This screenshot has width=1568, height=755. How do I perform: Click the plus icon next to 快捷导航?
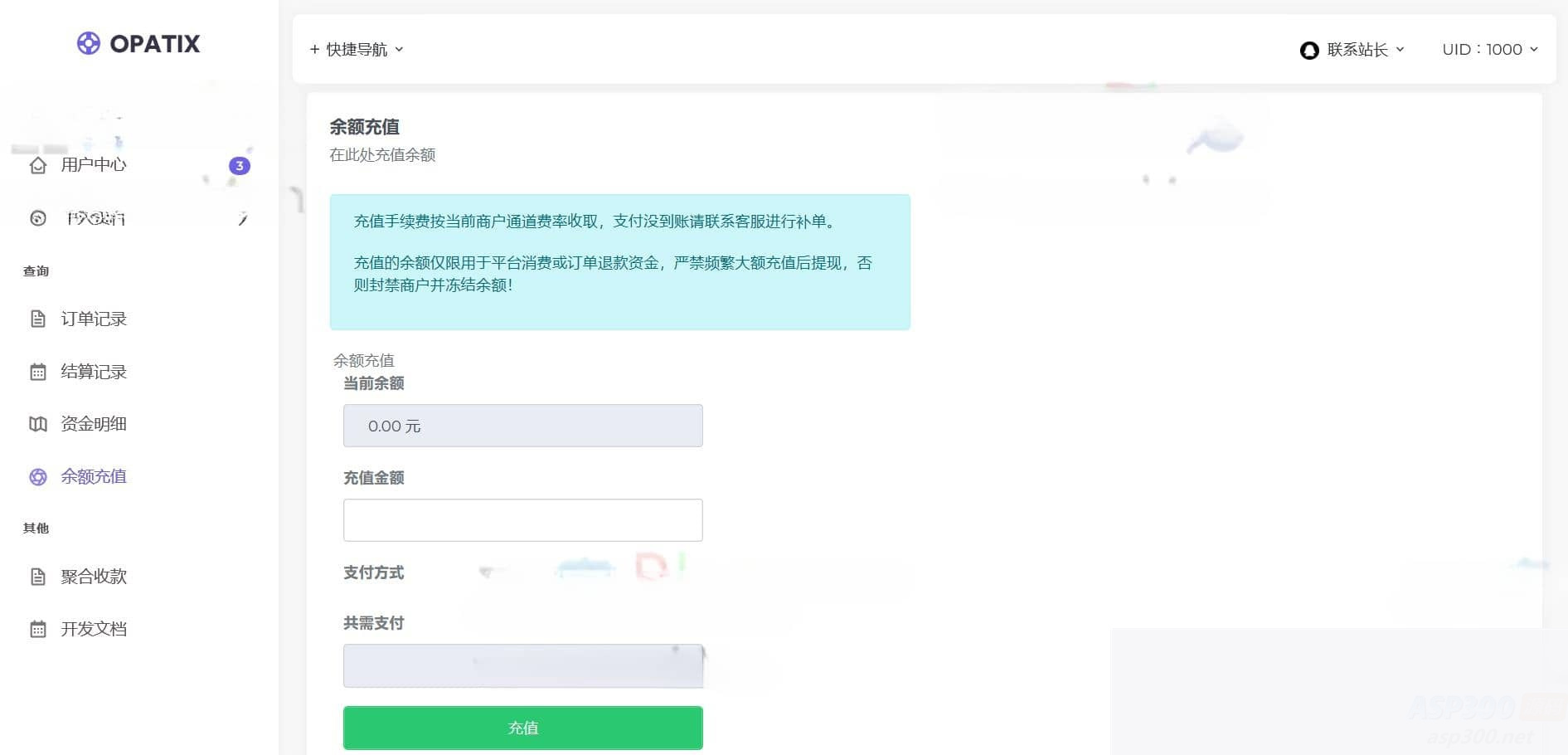[314, 49]
